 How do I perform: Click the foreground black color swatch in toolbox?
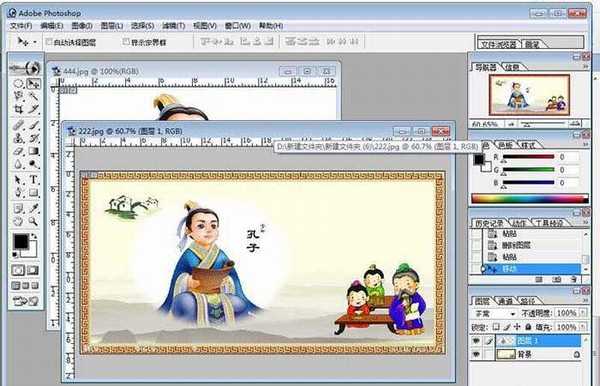[x=21, y=241]
